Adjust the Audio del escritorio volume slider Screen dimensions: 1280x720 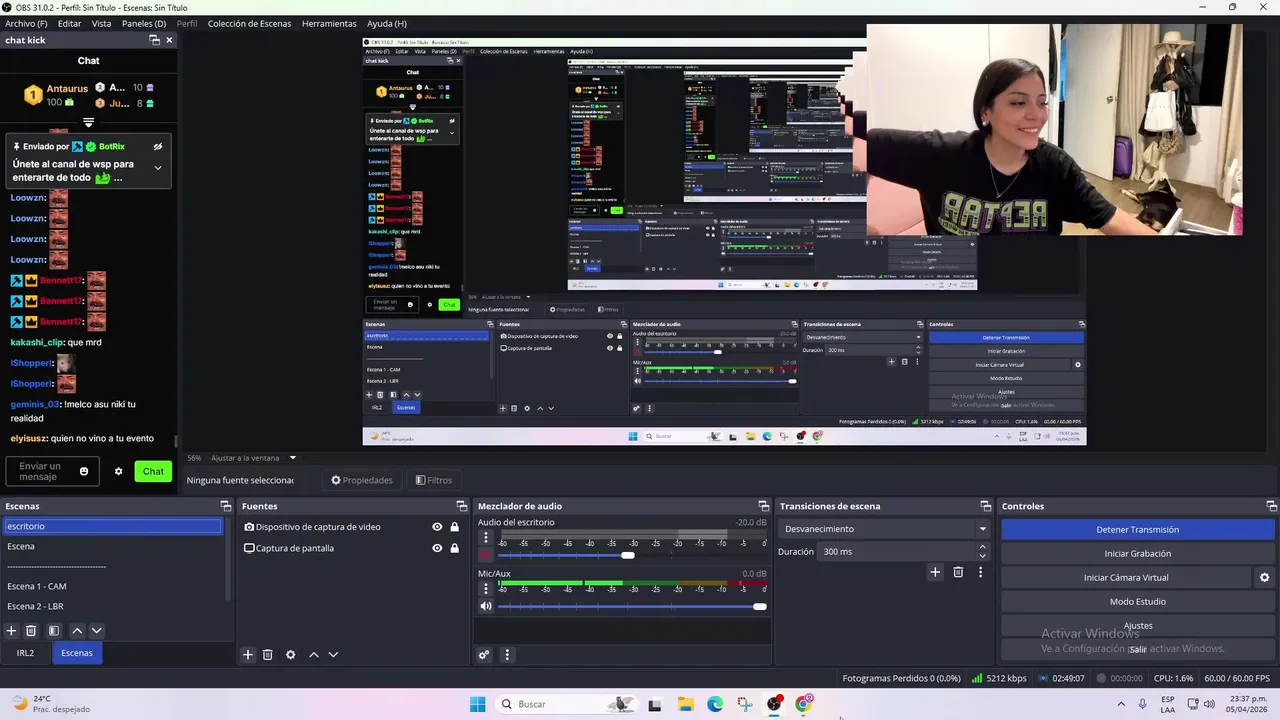click(627, 555)
